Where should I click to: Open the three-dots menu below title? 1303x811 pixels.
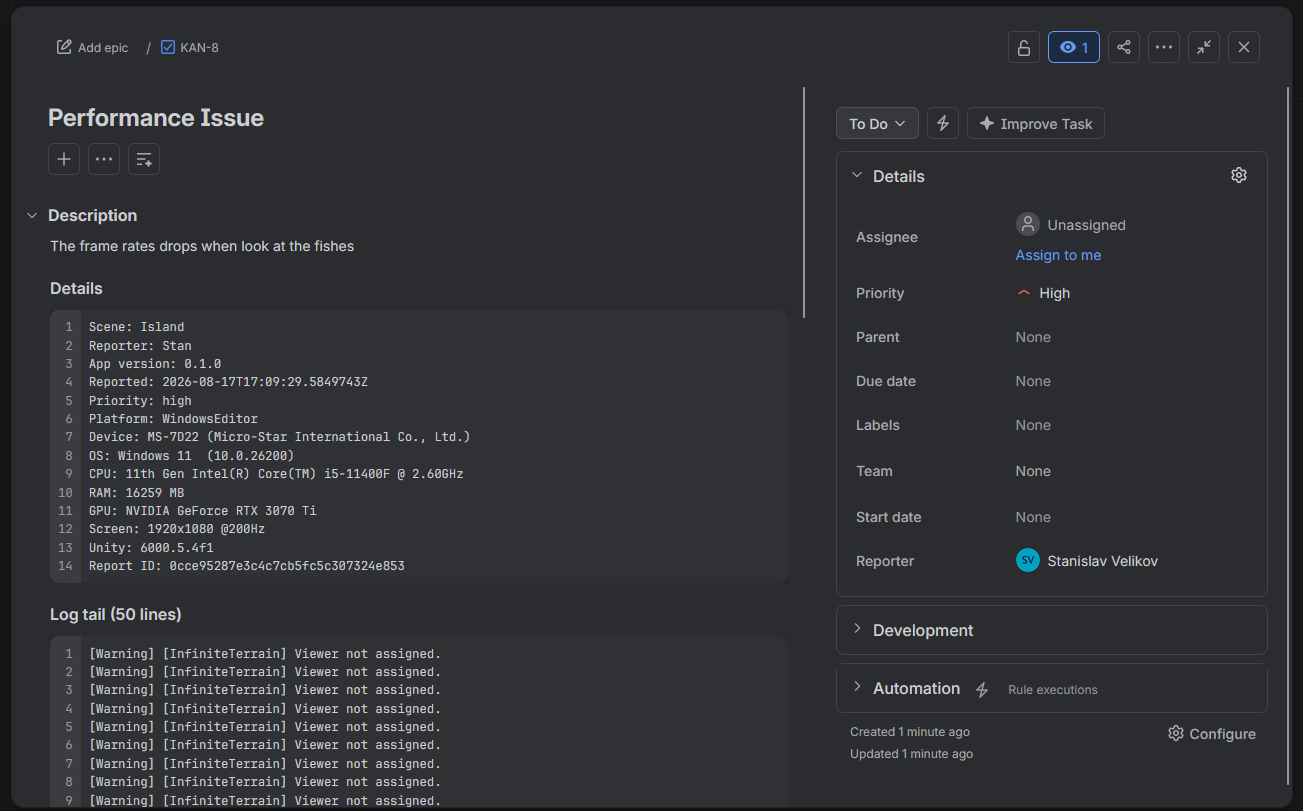point(104,159)
